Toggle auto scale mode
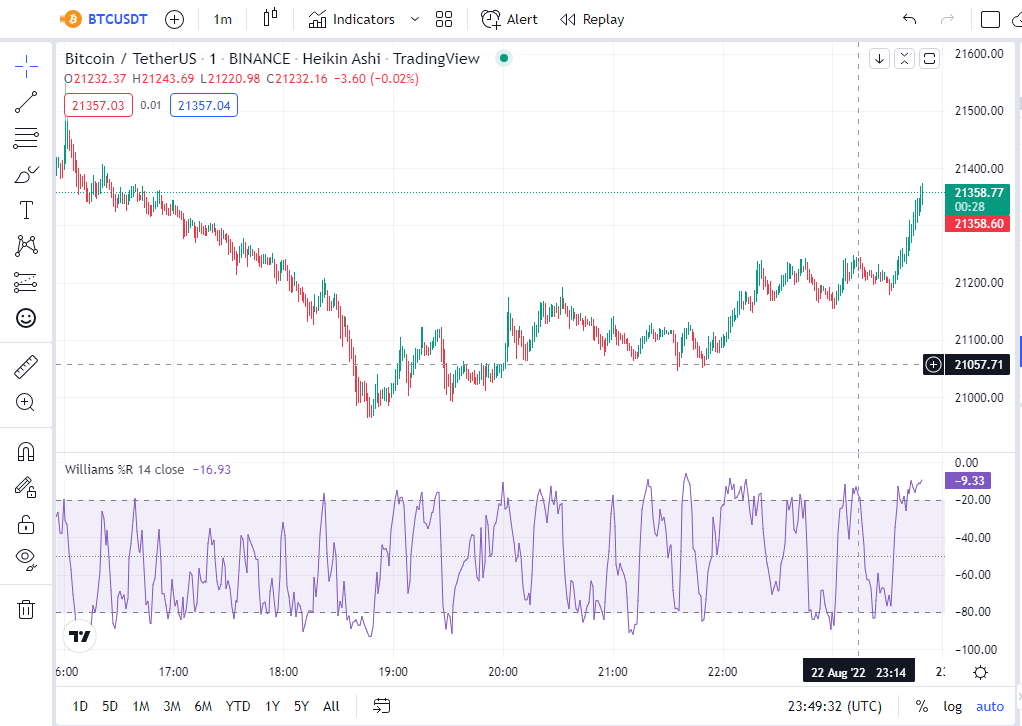1022x726 pixels. tap(989, 706)
